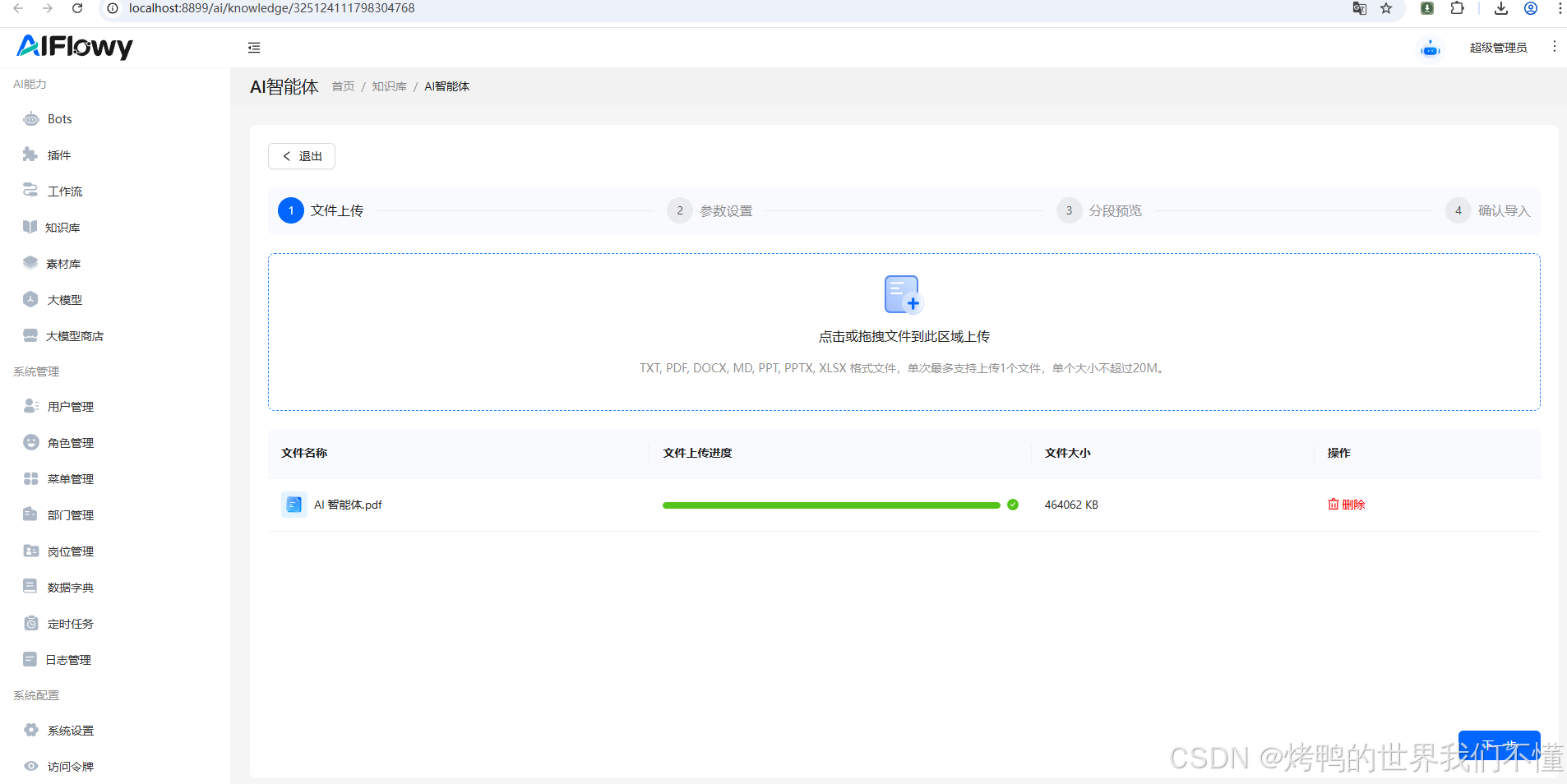This screenshot has width=1567, height=784.
Task: Click the 大模型 icon in sidebar
Action: point(30,299)
